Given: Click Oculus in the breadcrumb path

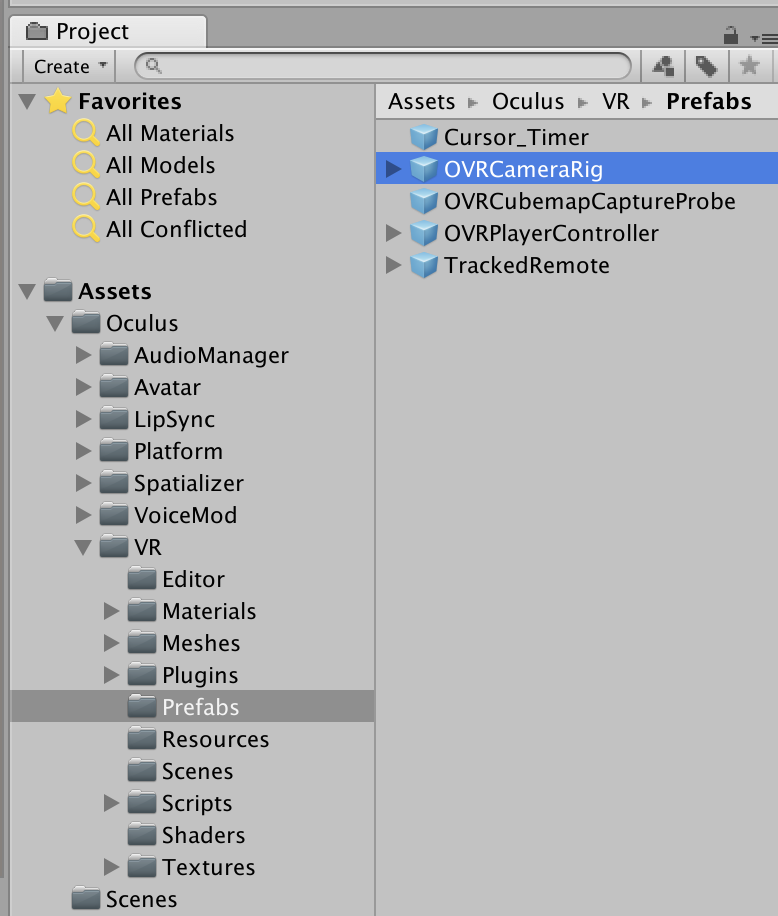Looking at the screenshot, I should pos(528,101).
